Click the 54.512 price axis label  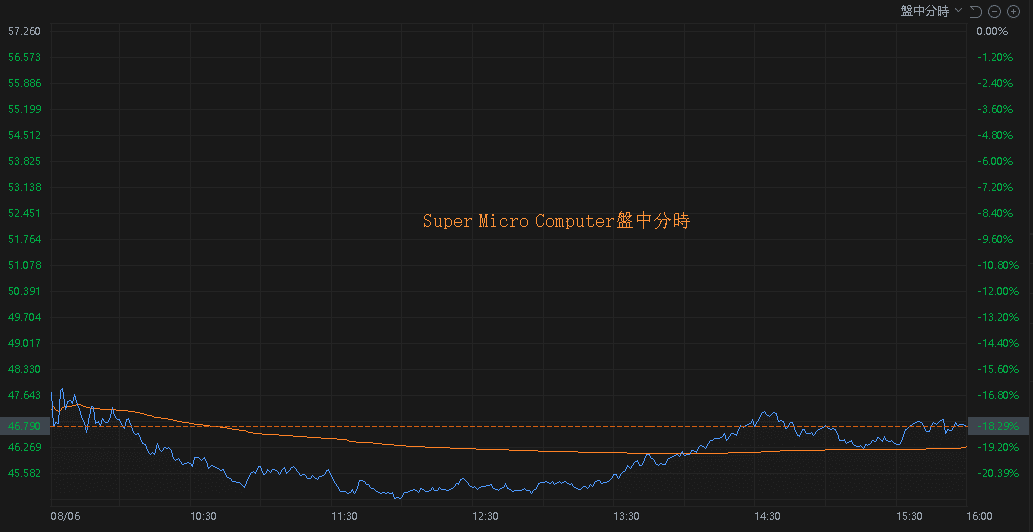24,135
